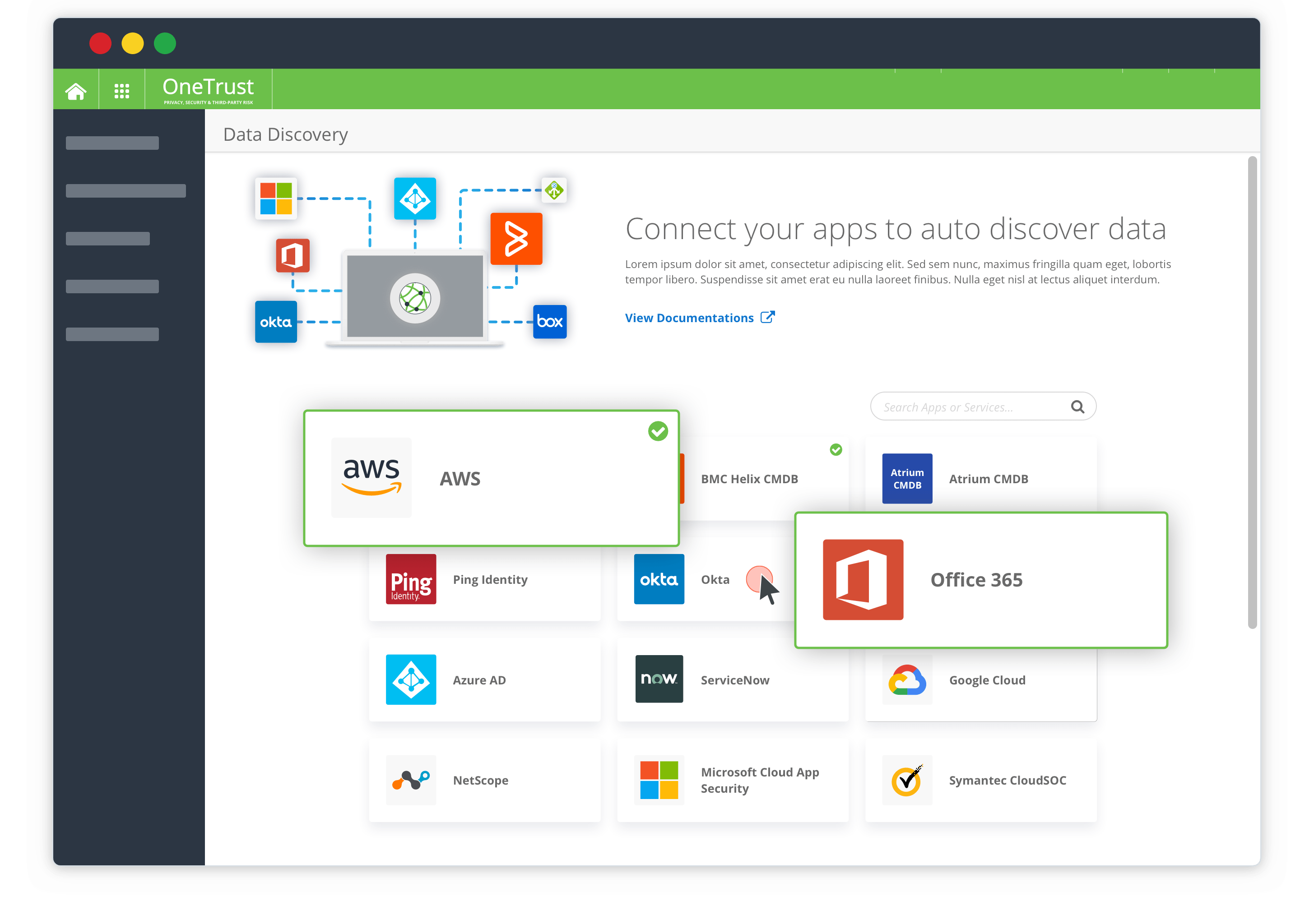Select the Symantec CloudSOC label

[1007, 780]
